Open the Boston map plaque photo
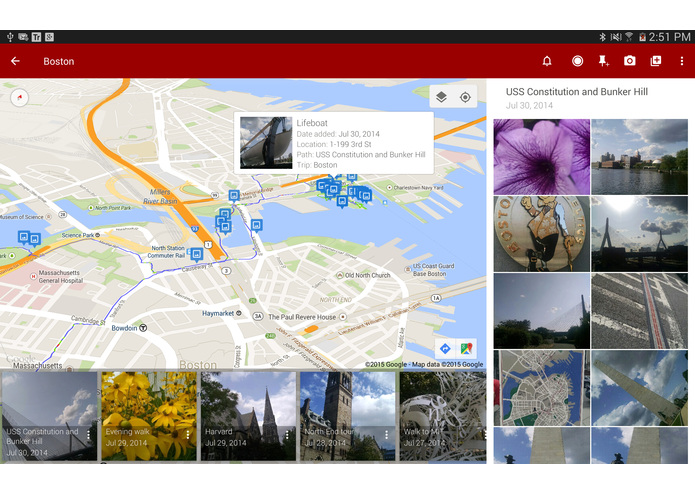Viewport: 695px width, 494px height. pos(542,388)
